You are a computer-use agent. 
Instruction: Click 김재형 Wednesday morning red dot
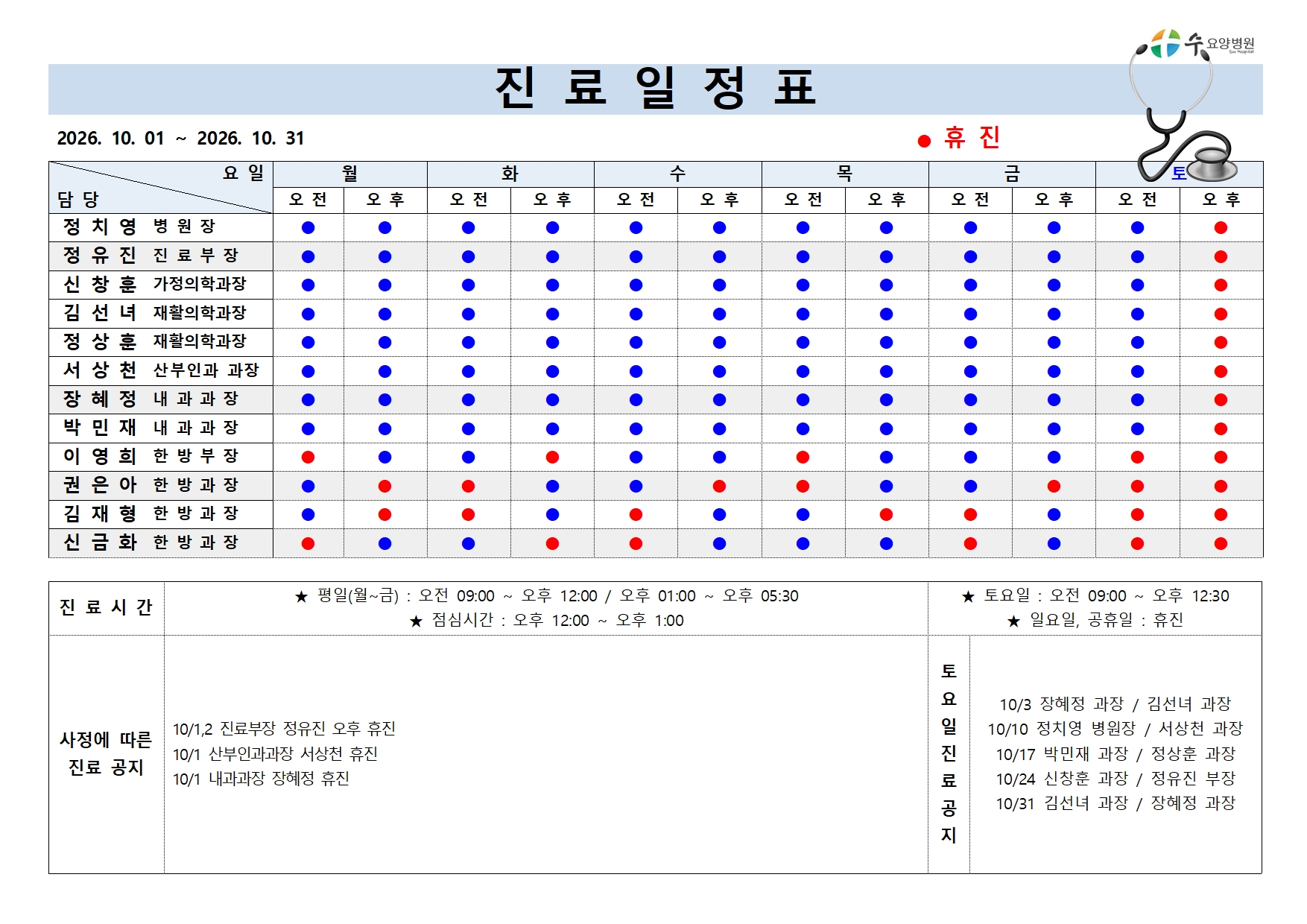pos(636,514)
